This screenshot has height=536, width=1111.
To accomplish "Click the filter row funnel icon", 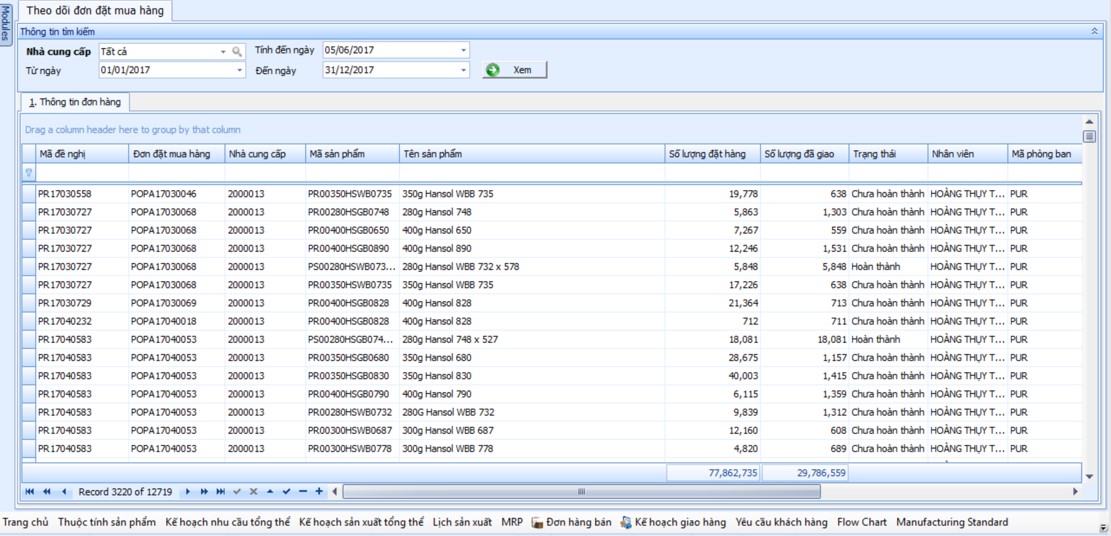I will click(29, 172).
